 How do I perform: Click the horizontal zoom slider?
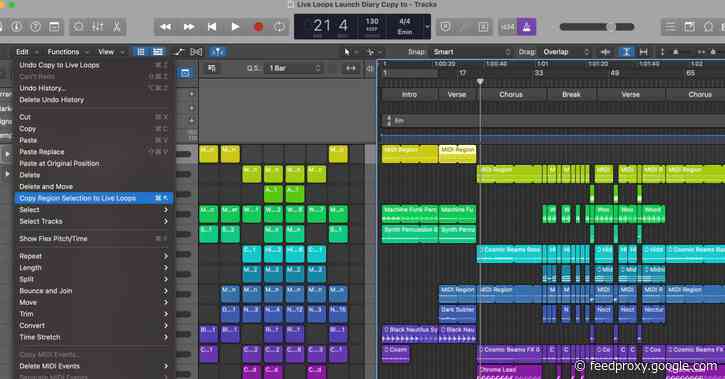716,52
